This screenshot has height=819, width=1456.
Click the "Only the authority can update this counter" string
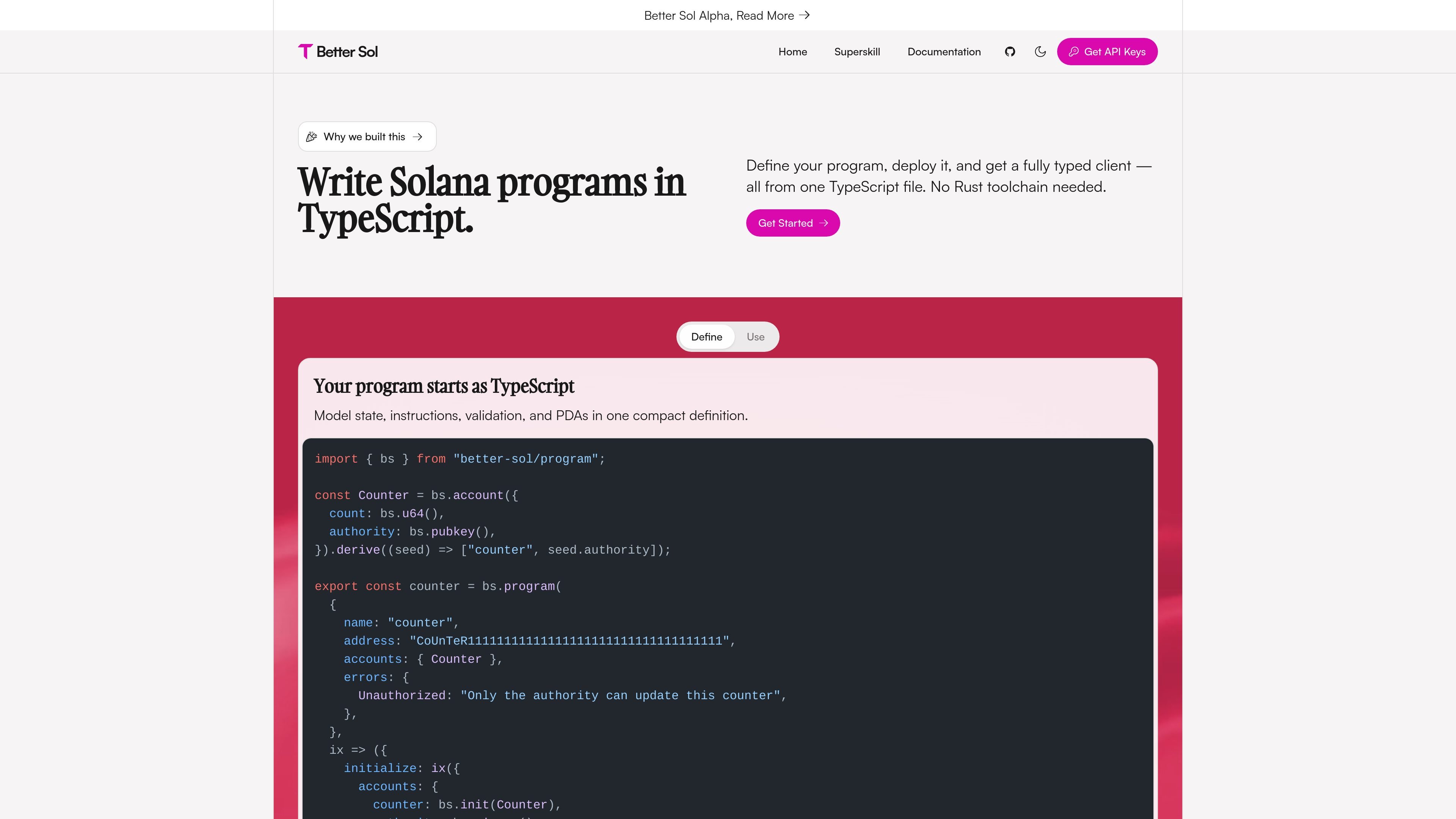click(x=620, y=696)
